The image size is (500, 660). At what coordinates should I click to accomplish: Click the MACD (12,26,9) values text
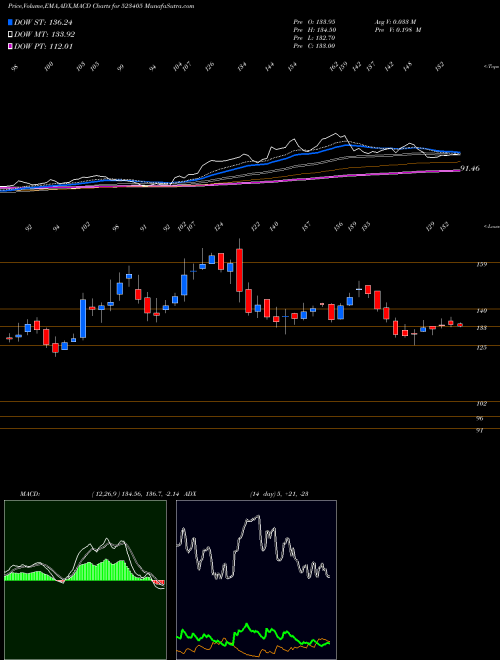click(x=138, y=494)
